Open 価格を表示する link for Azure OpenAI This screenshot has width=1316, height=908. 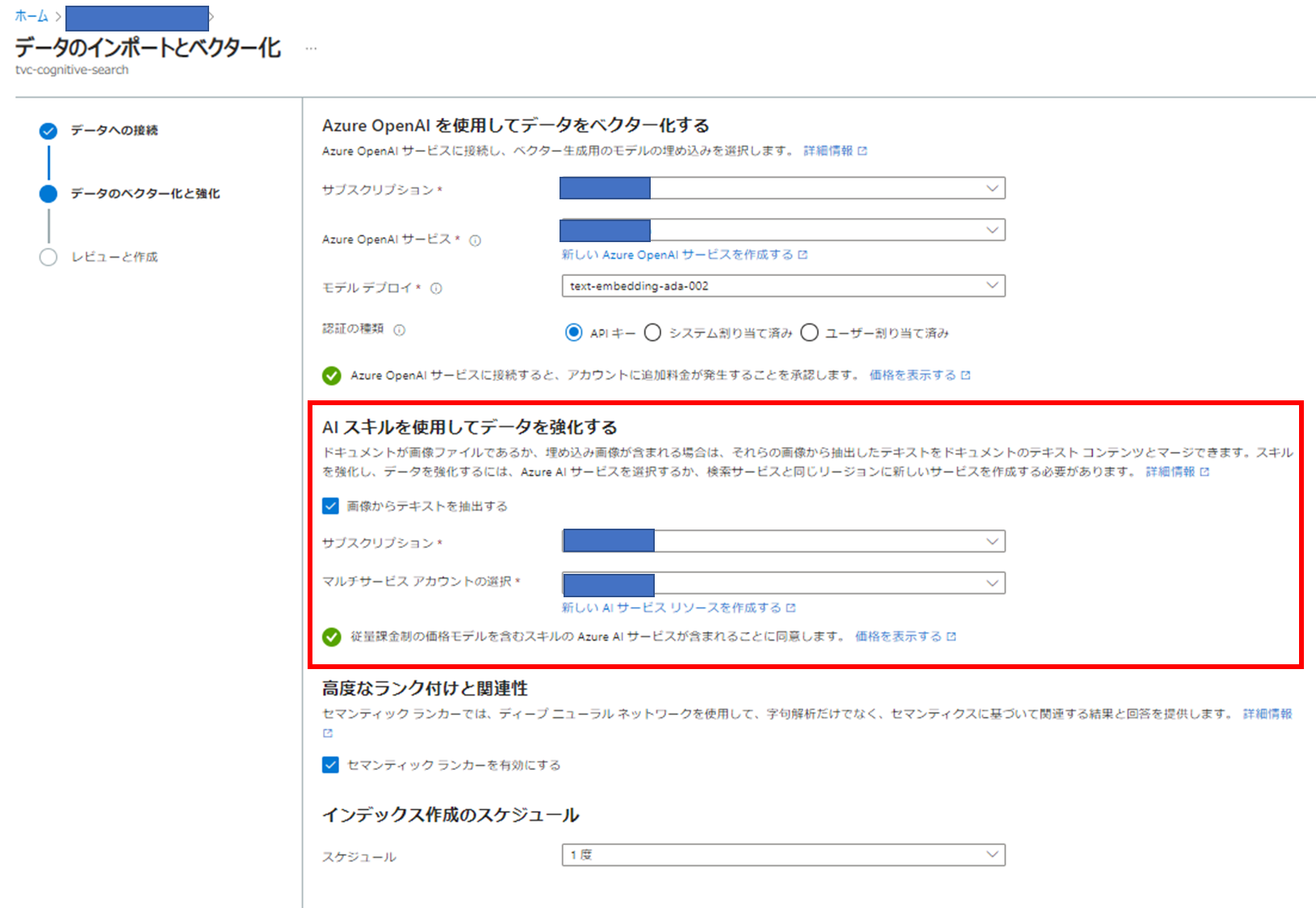click(920, 375)
